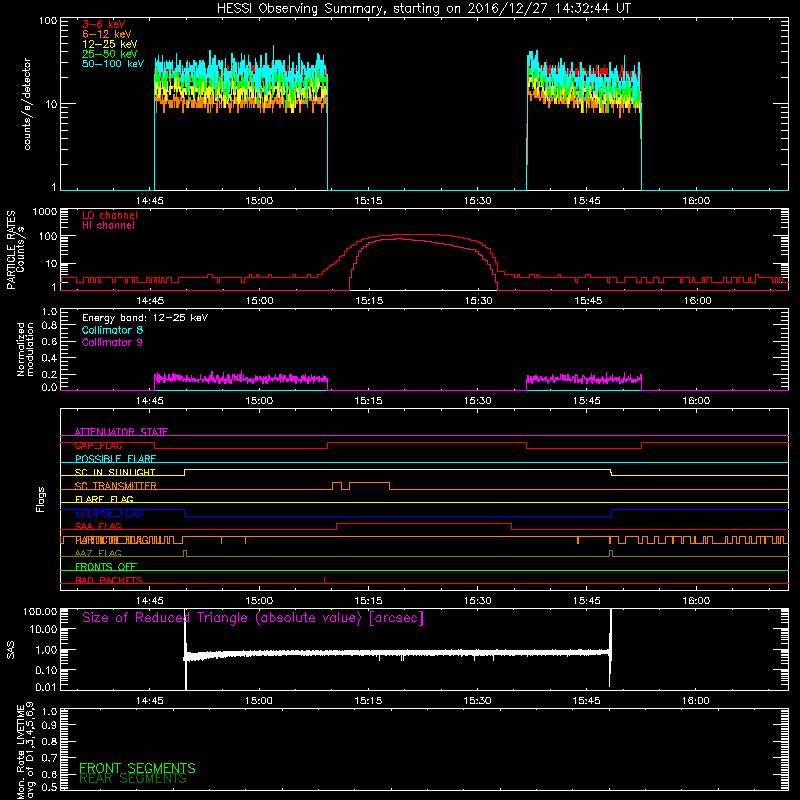Click the FRONTS OFF flag label
This screenshot has width=800, height=800.
tap(106, 567)
